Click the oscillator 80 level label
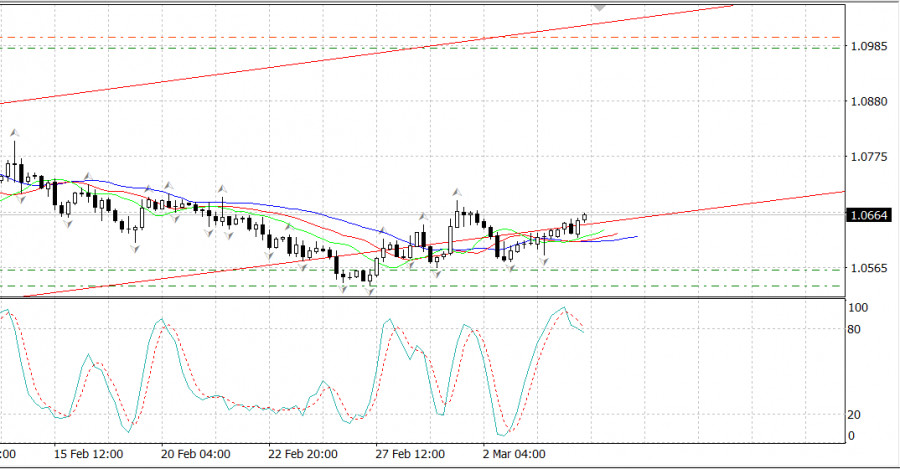The height and width of the screenshot is (469, 900). click(x=856, y=330)
